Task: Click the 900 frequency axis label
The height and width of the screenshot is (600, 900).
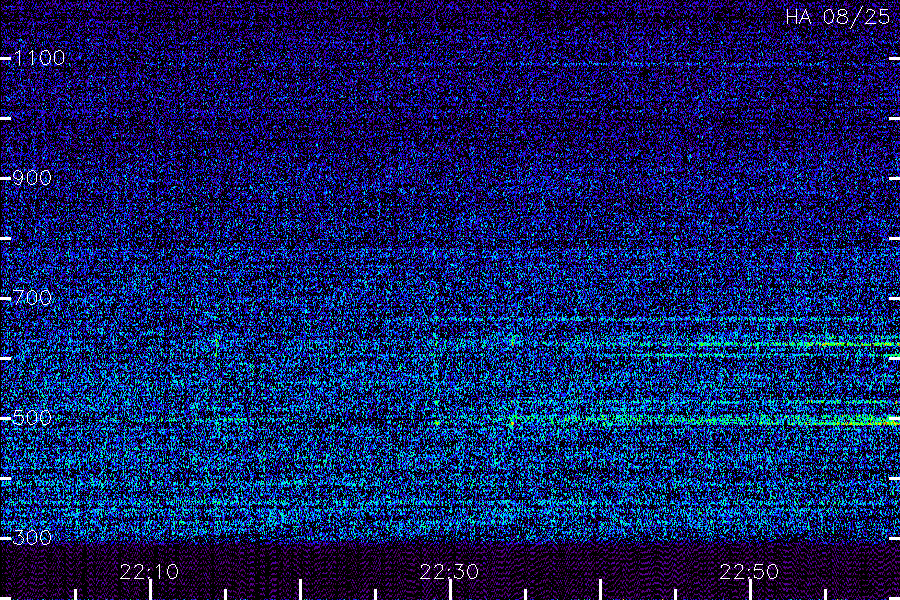Action: pyautogui.click(x=32, y=178)
